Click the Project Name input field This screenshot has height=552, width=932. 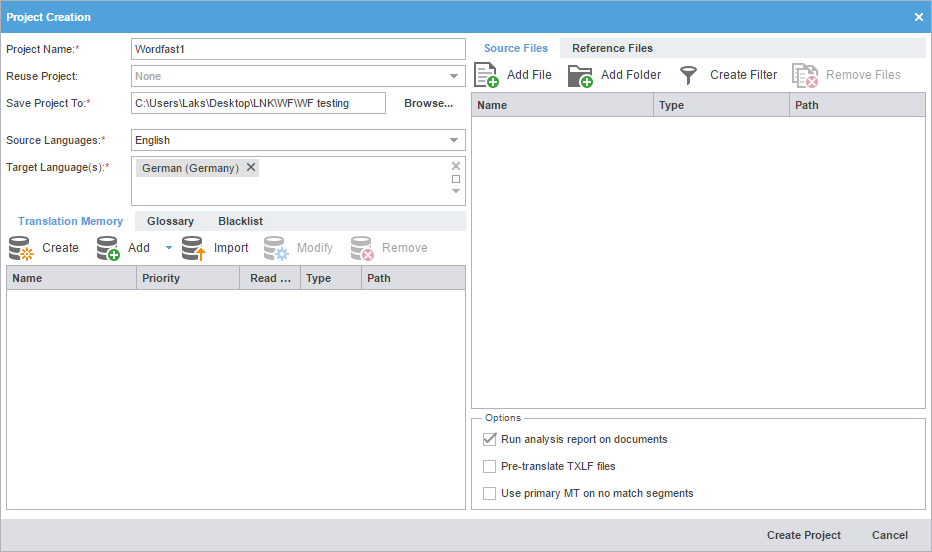click(x=298, y=49)
